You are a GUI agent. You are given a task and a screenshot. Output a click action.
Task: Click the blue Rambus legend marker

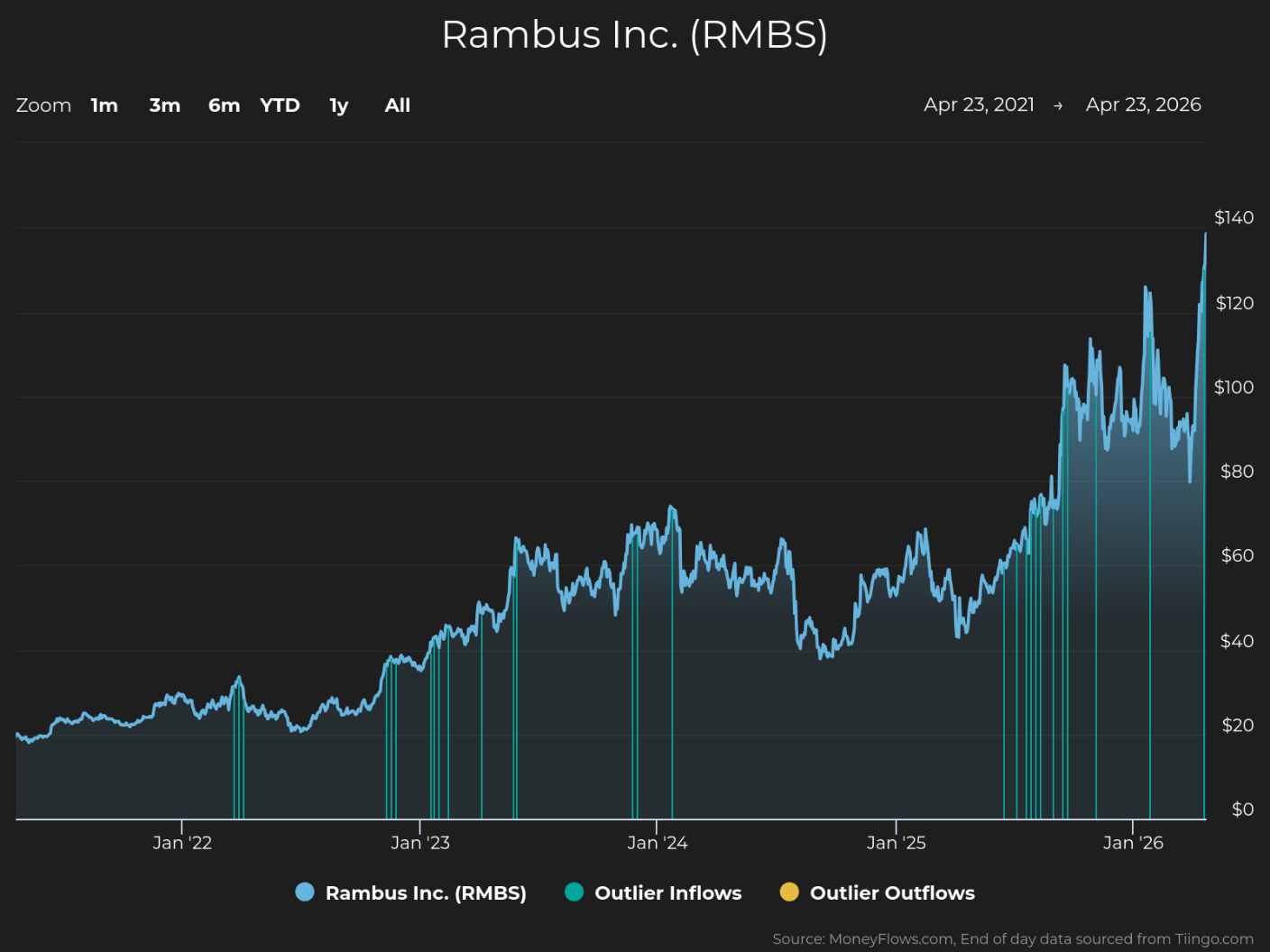305,892
